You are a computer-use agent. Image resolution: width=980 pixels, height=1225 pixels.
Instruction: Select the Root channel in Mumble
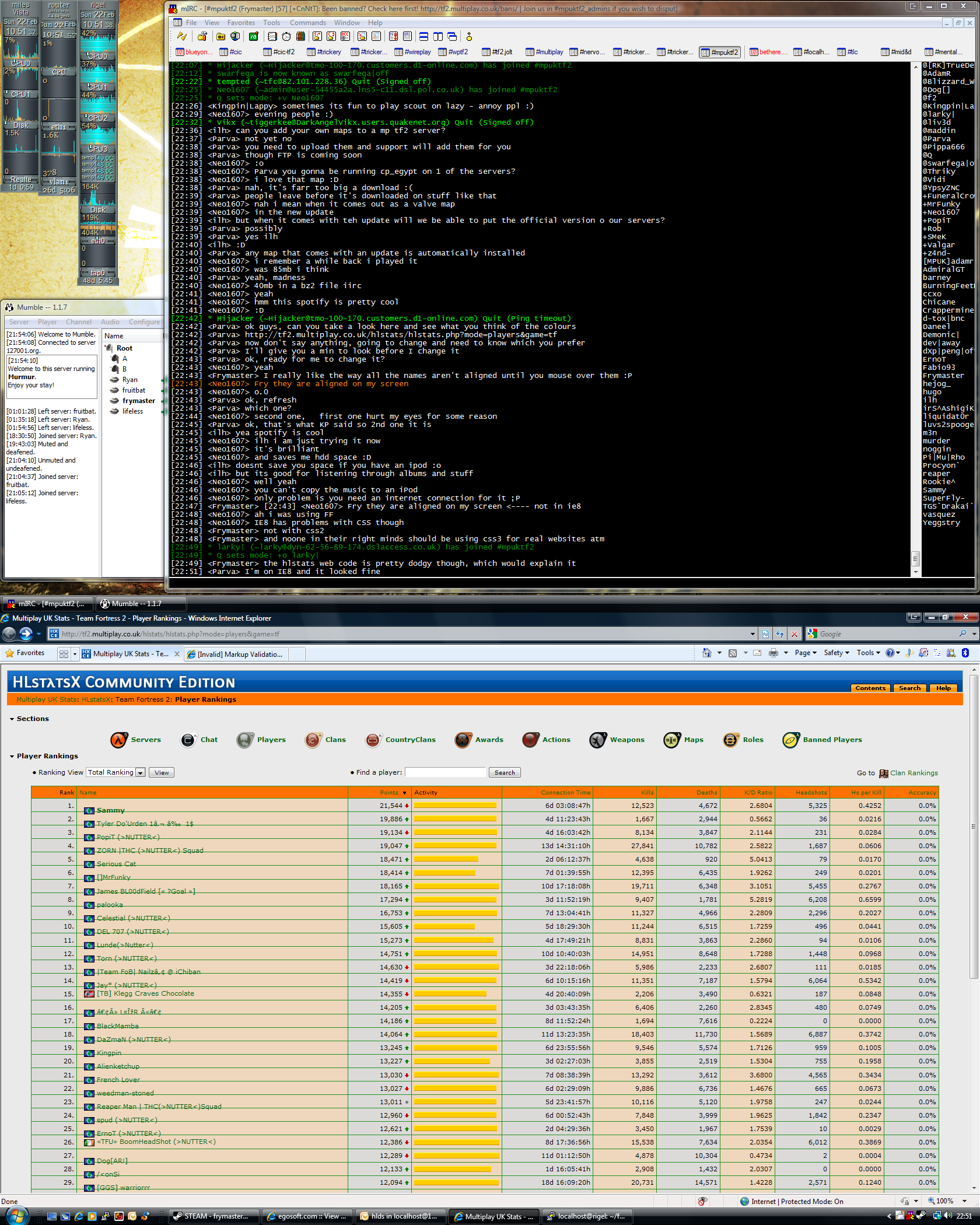(124, 348)
